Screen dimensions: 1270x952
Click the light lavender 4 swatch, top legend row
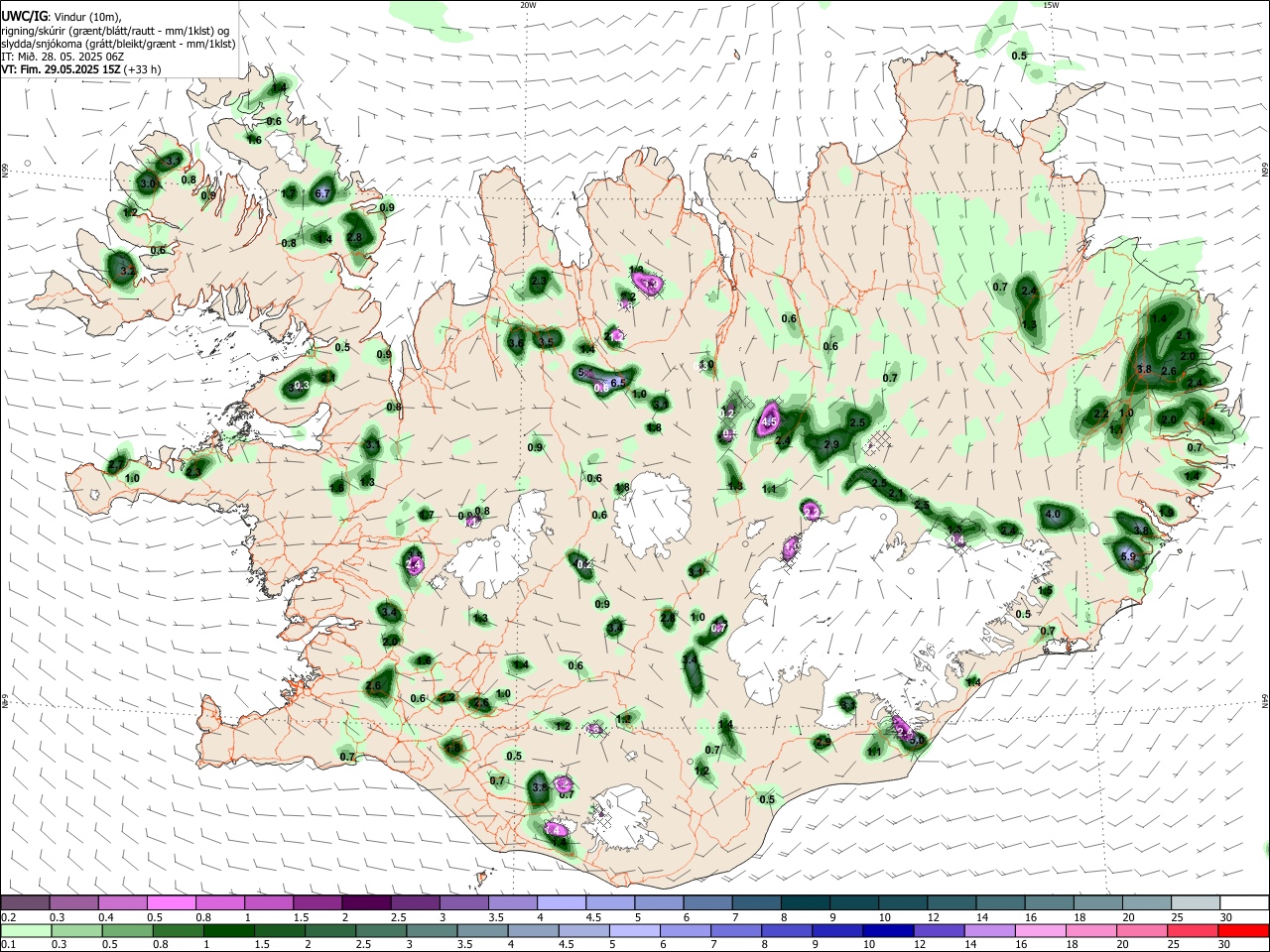[x=561, y=902]
